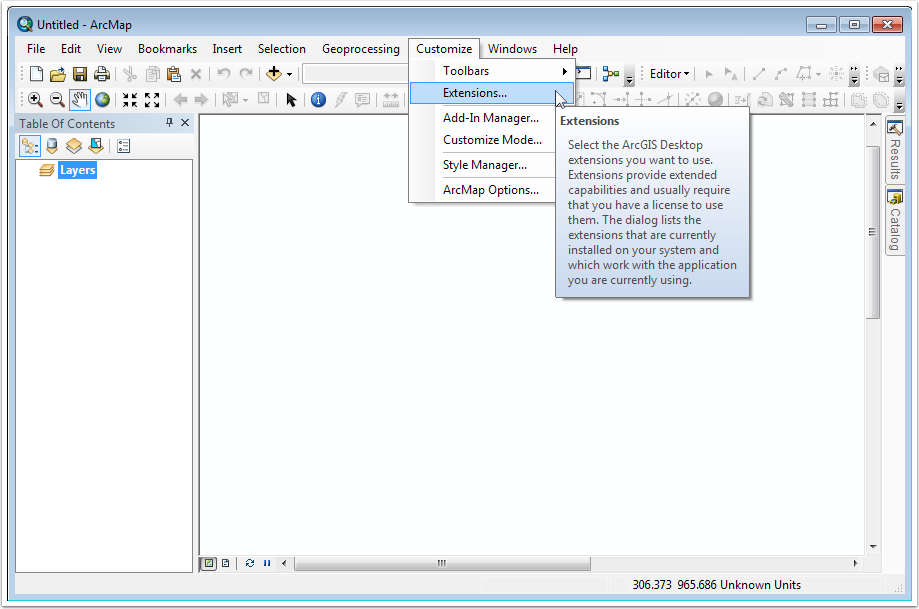Switch to List By Source view

(52, 146)
